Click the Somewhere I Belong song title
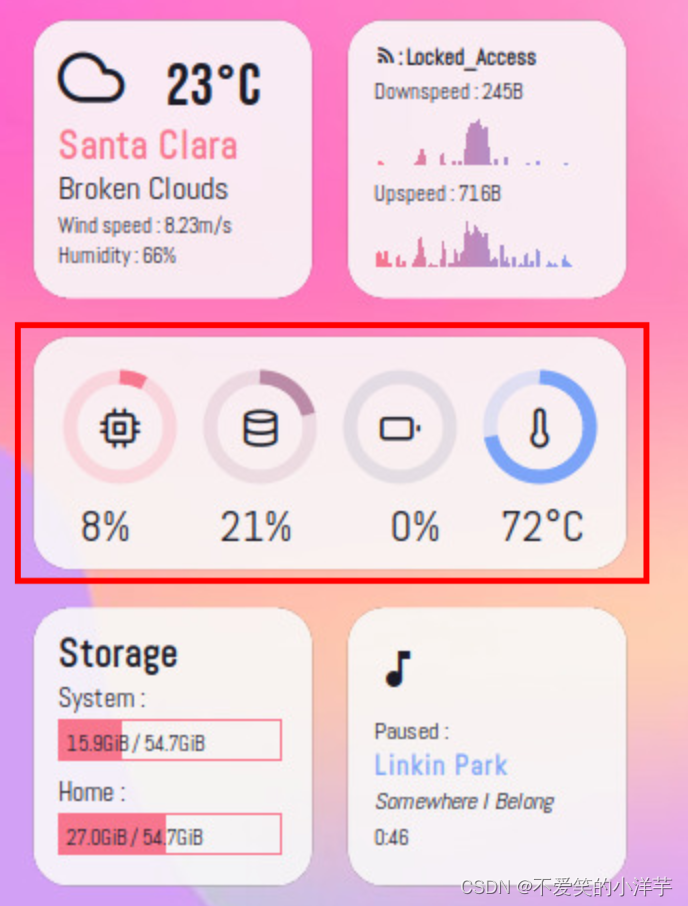The height and width of the screenshot is (906, 688). coord(464,801)
